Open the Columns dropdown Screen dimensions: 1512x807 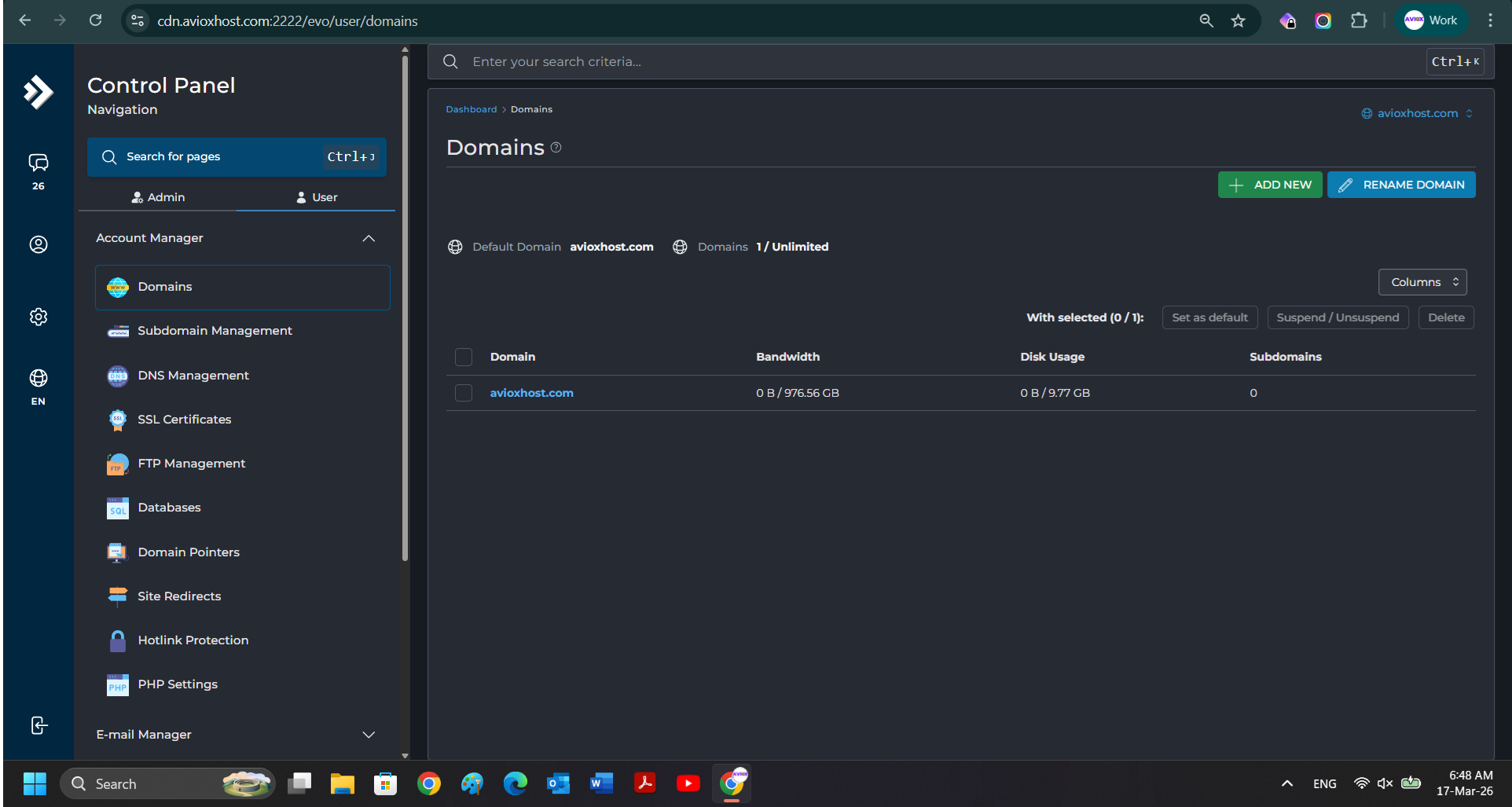coord(1422,282)
